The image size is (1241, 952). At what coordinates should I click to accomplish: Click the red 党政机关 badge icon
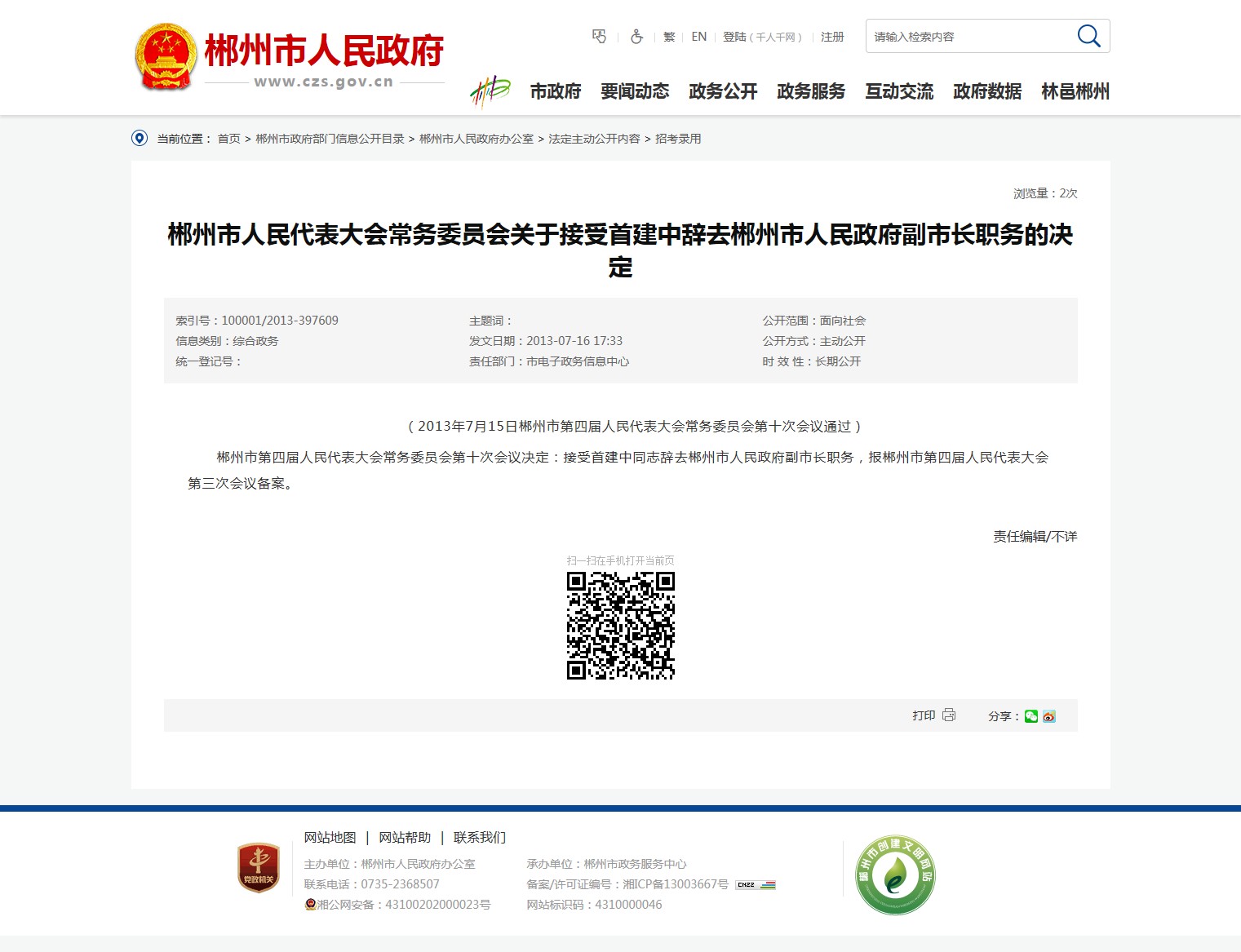click(258, 867)
